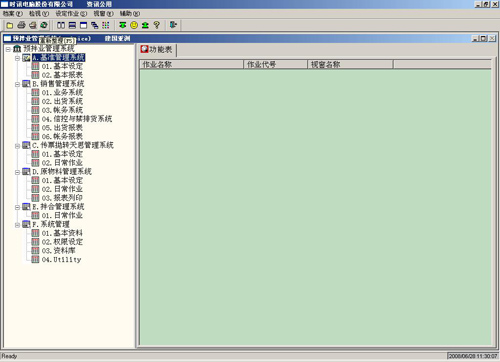Select A. 基准管理系统 tree node label
Screen dimensions: 500x362
click(58, 58)
